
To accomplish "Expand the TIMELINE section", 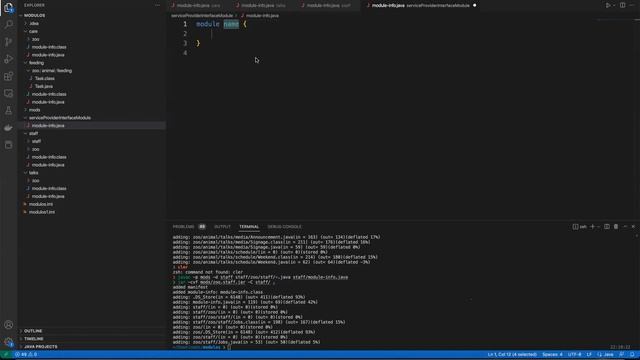I will point(33,339).
